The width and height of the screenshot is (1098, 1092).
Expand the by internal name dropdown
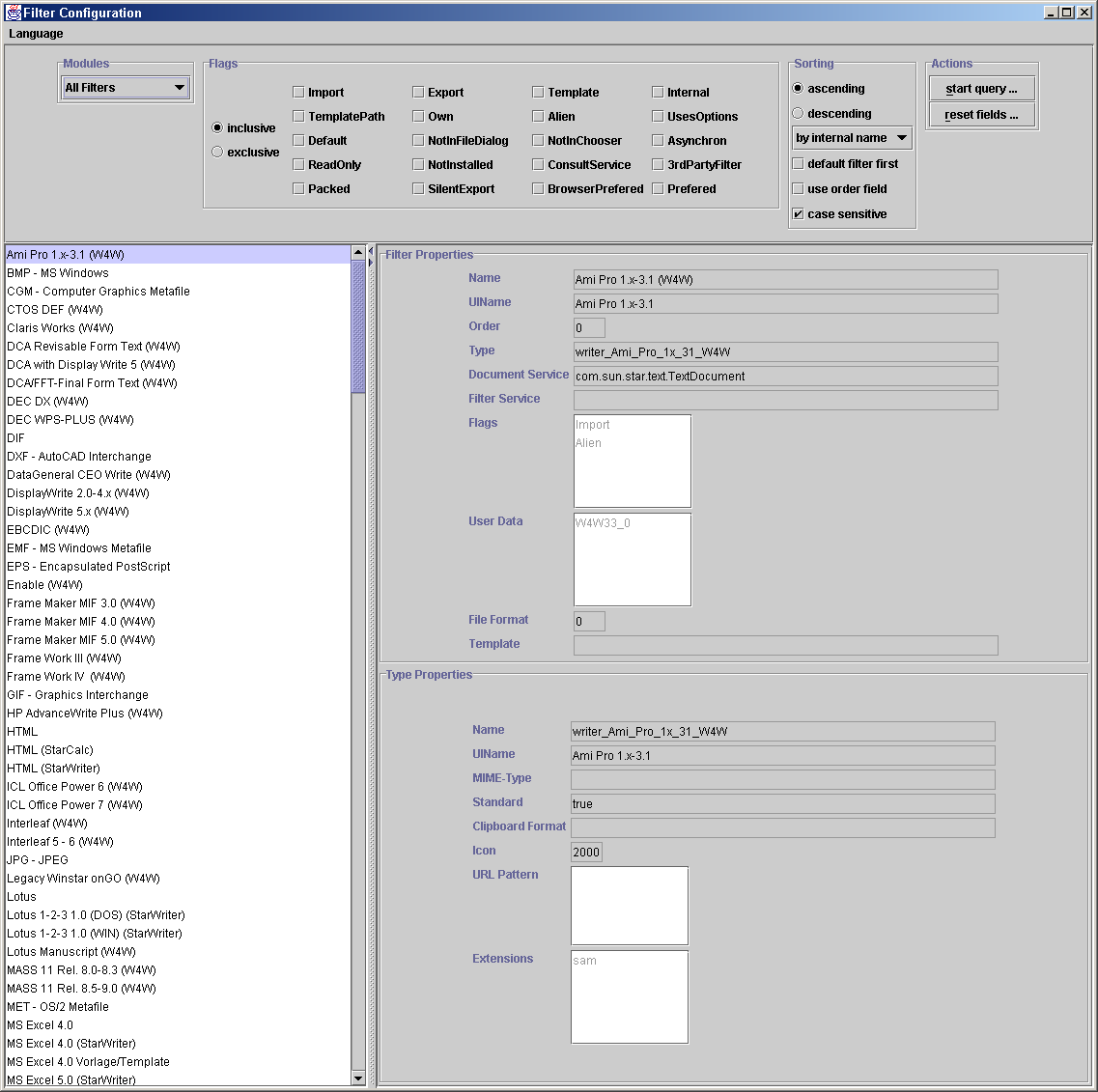pos(852,138)
